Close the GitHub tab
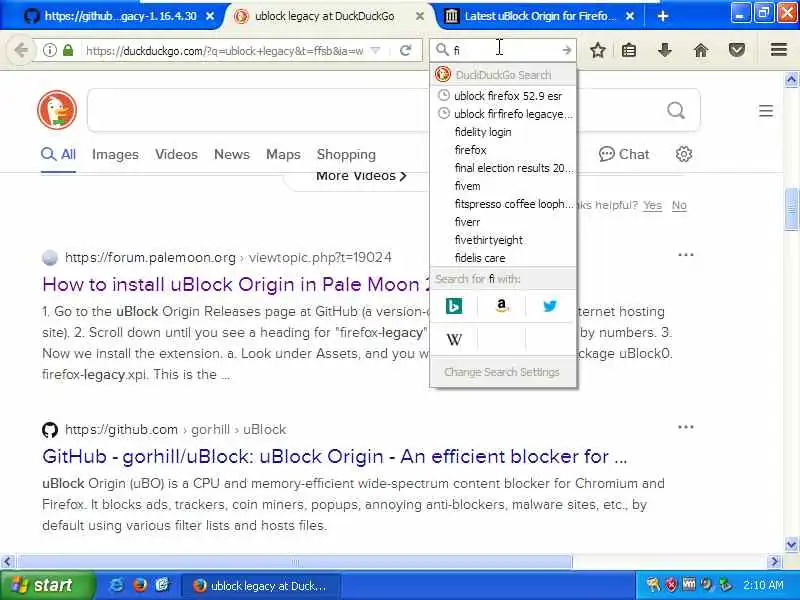This screenshot has width=800, height=600. [210, 16]
